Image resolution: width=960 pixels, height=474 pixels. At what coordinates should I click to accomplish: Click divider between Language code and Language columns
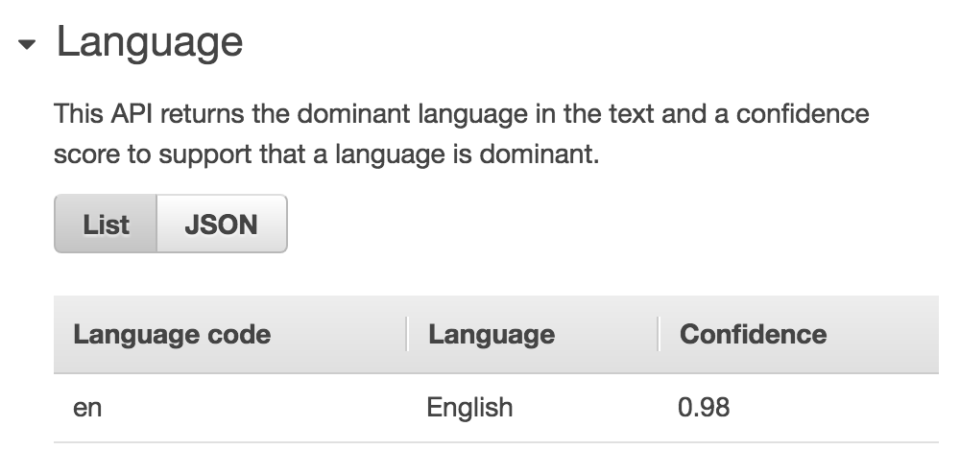pos(407,334)
